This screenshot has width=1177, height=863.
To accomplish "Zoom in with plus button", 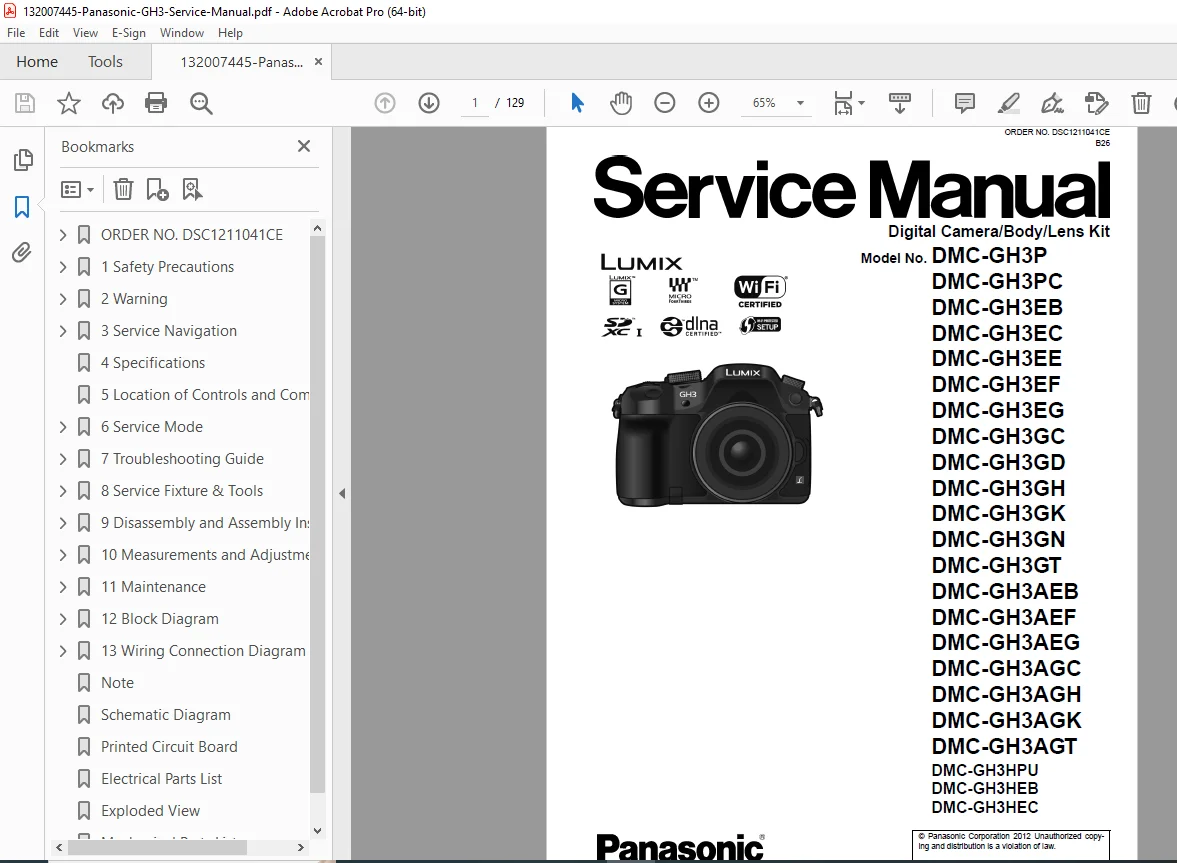I will (x=709, y=103).
